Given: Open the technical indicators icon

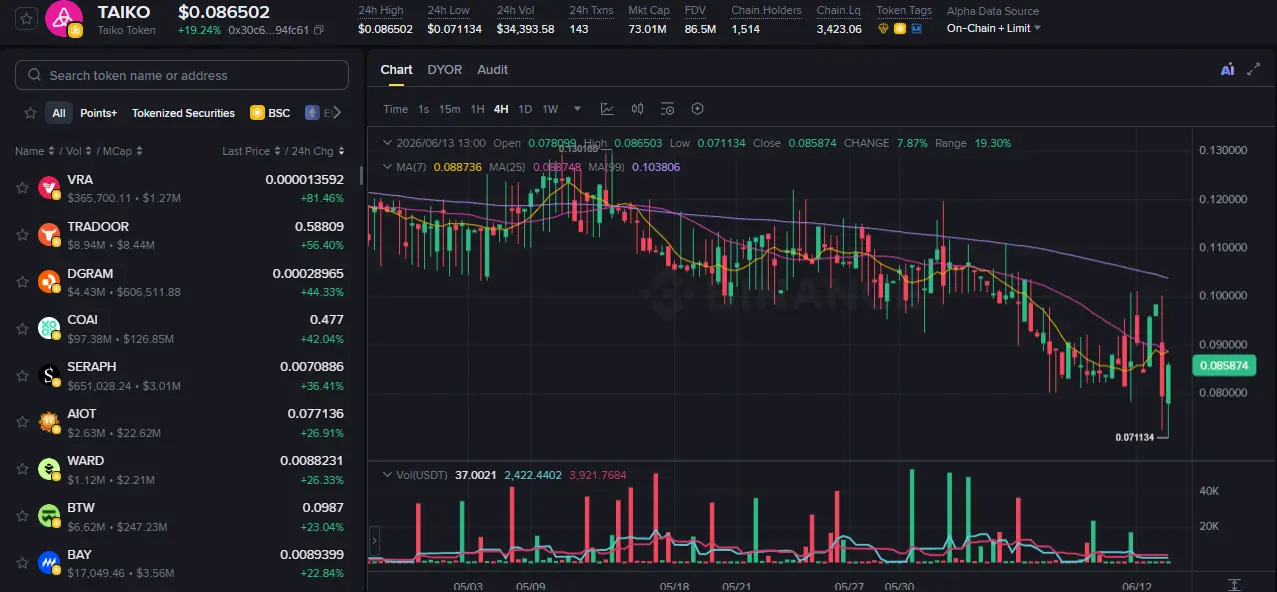Looking at the screenshot, I should coord(607,109).
